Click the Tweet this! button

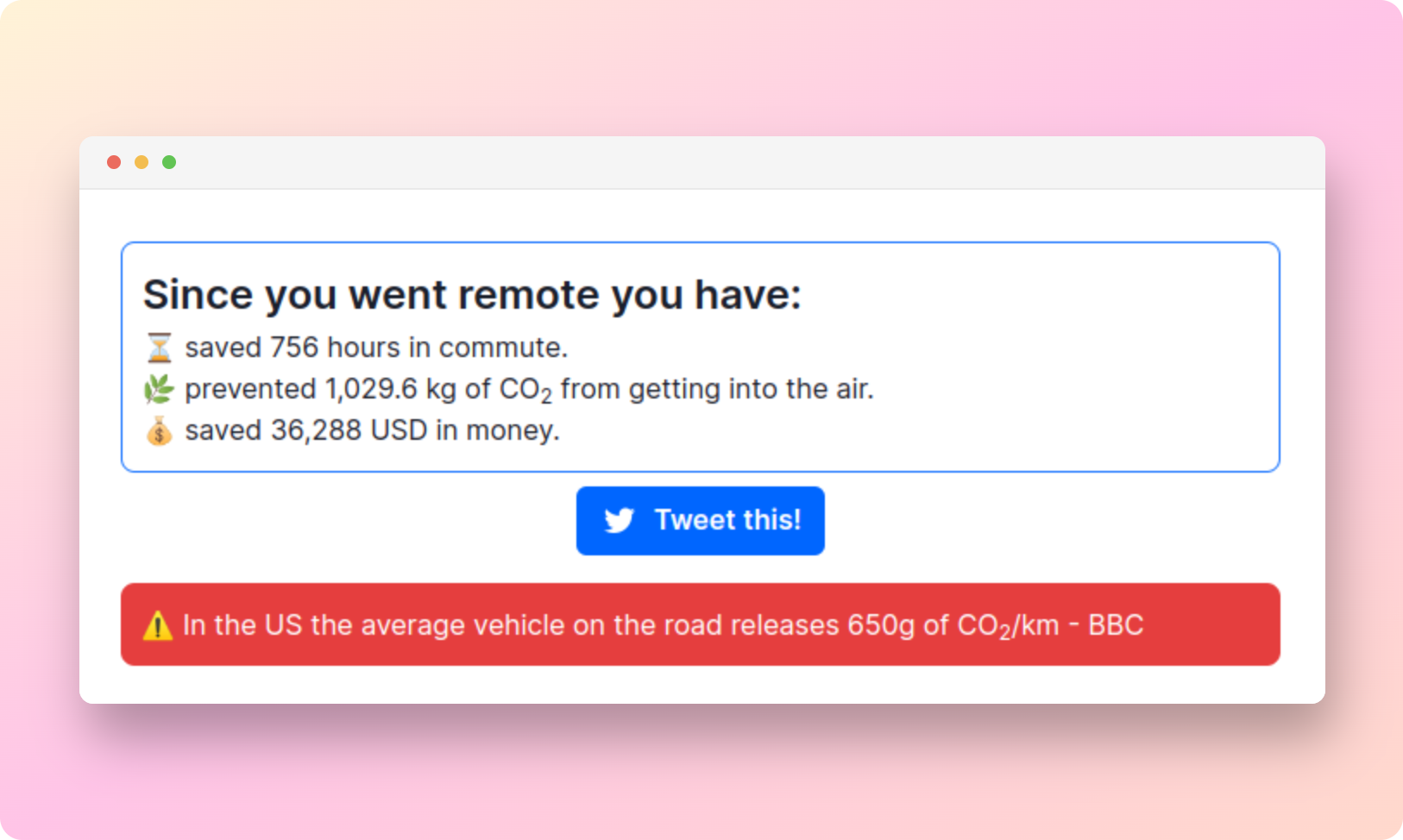[700, 521]
